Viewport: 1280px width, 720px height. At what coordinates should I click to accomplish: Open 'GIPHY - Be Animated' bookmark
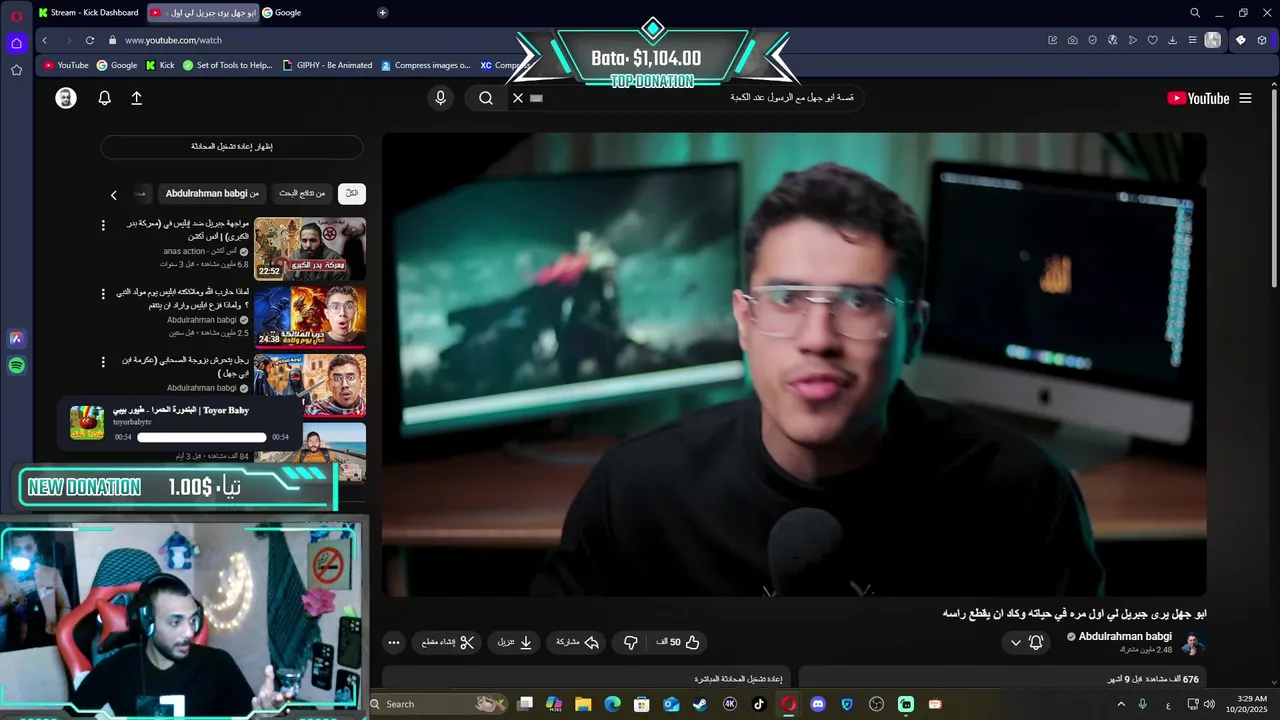[x=327, y=65]
